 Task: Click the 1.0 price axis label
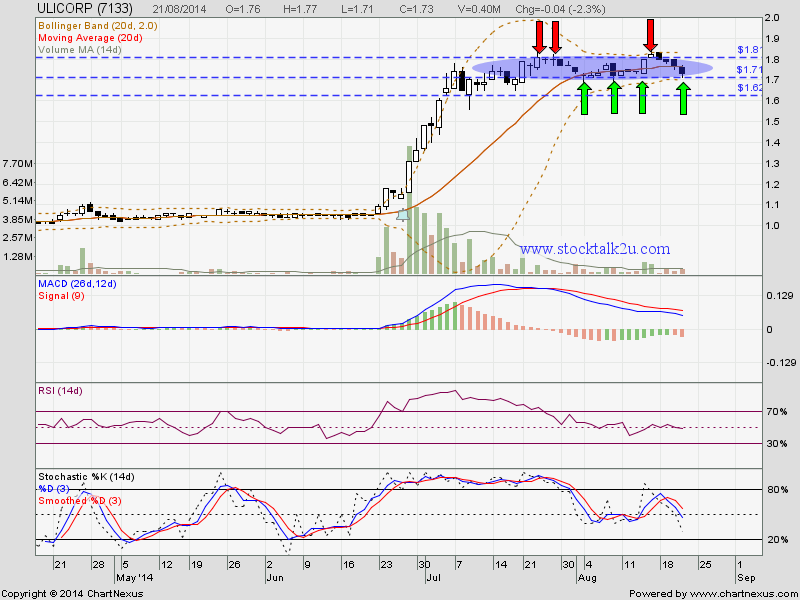772,226
